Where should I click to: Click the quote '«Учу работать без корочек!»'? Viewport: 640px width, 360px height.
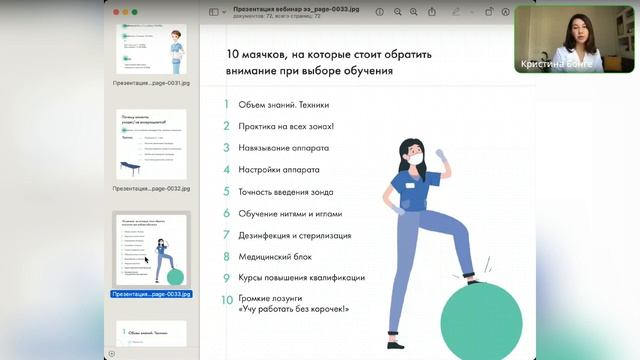click(294, 309)
